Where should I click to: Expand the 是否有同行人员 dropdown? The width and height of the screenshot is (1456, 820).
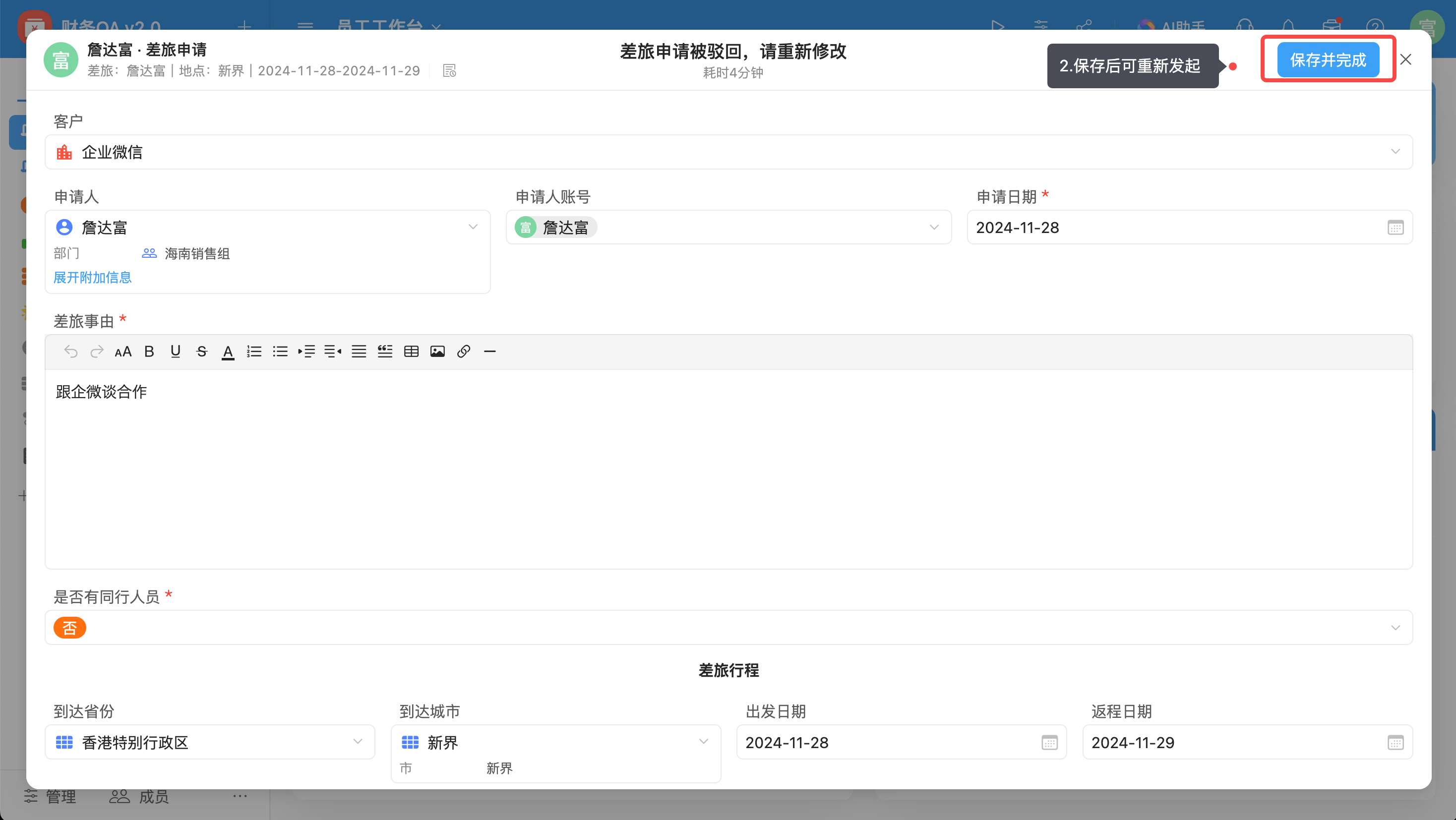1395,628
